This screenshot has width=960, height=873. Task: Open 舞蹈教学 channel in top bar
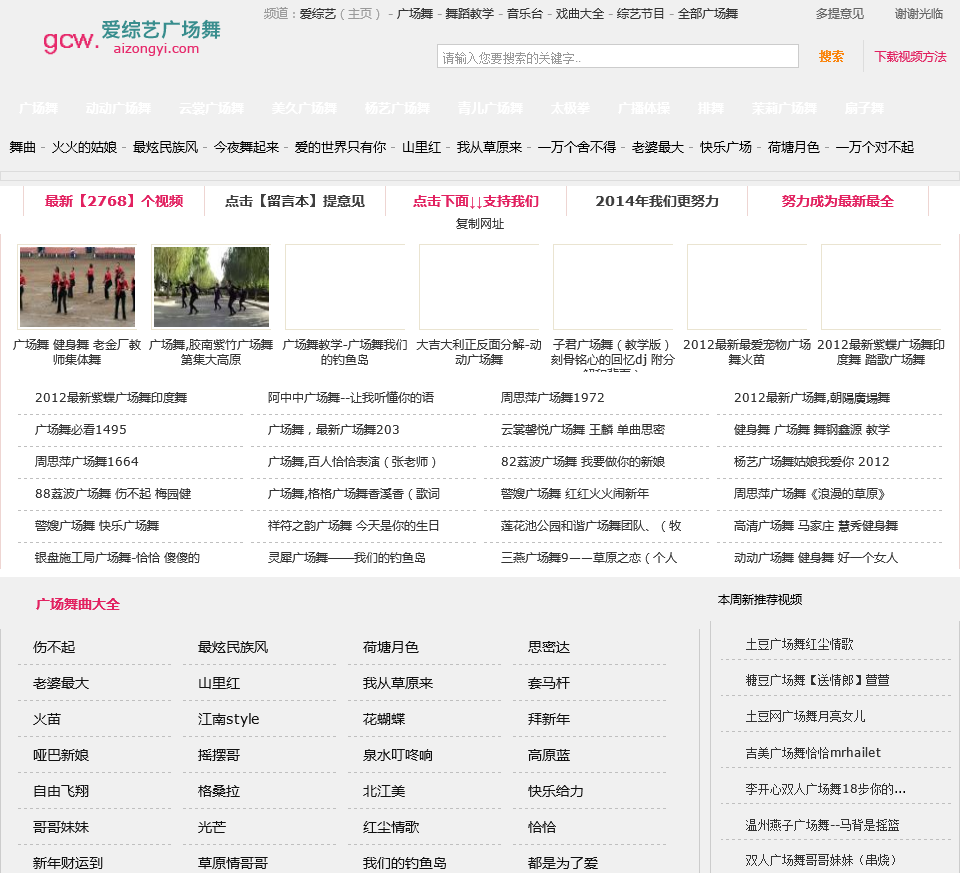[469, 13]
